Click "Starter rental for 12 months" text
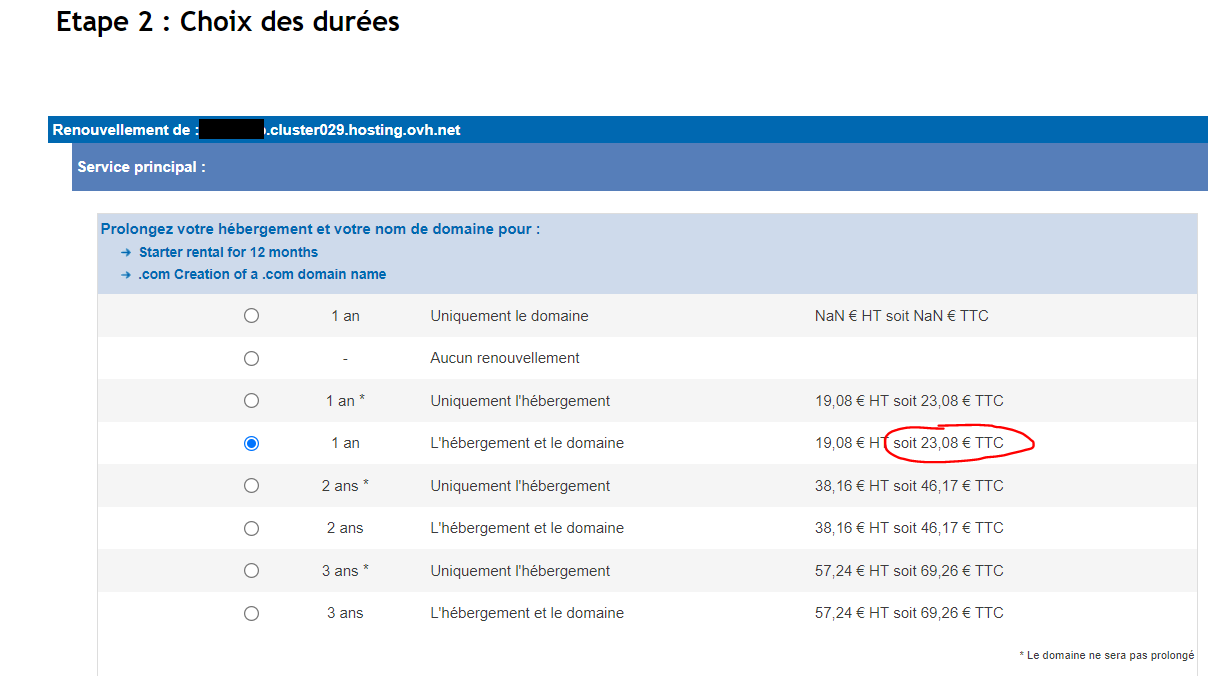1208x676 pixels. point(228,253)
